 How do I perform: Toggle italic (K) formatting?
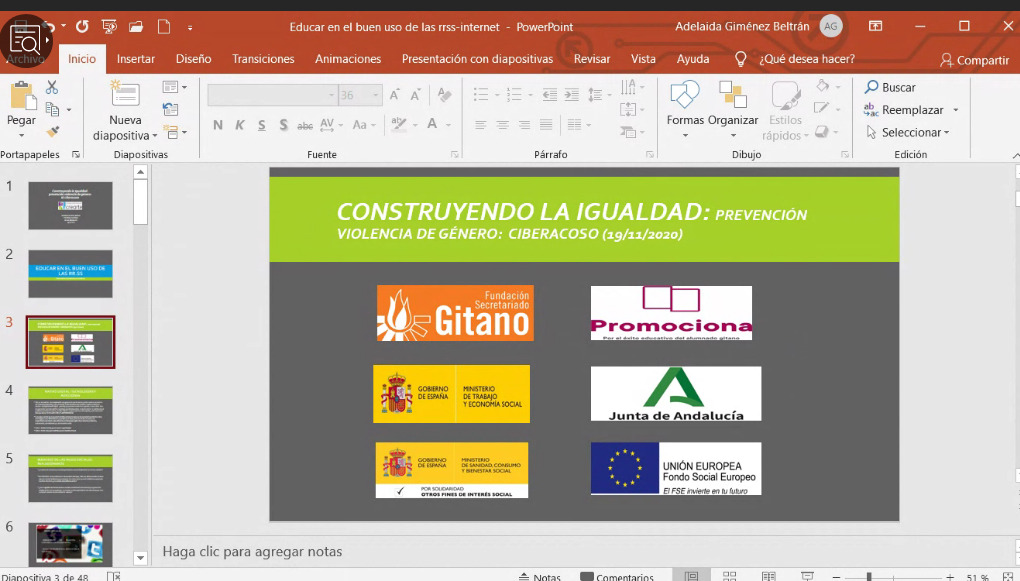point(239,125)
